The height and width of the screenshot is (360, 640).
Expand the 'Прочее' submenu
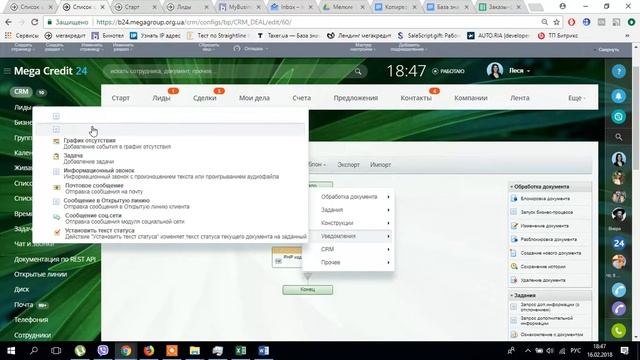355,262
